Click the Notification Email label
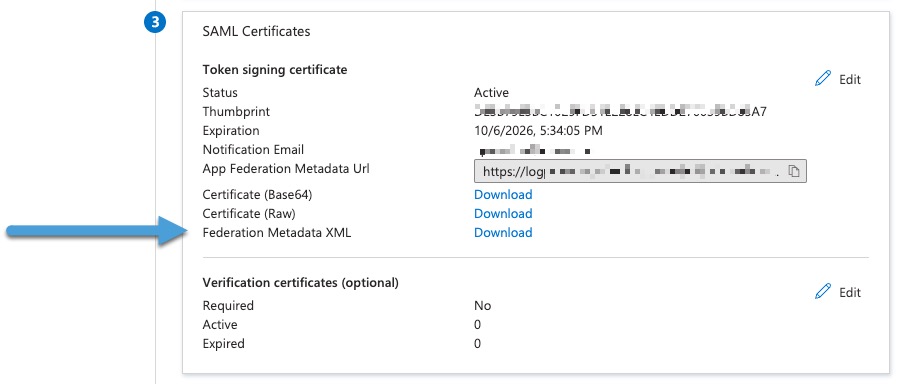This screenshot has width=899, height=384. 253,150
